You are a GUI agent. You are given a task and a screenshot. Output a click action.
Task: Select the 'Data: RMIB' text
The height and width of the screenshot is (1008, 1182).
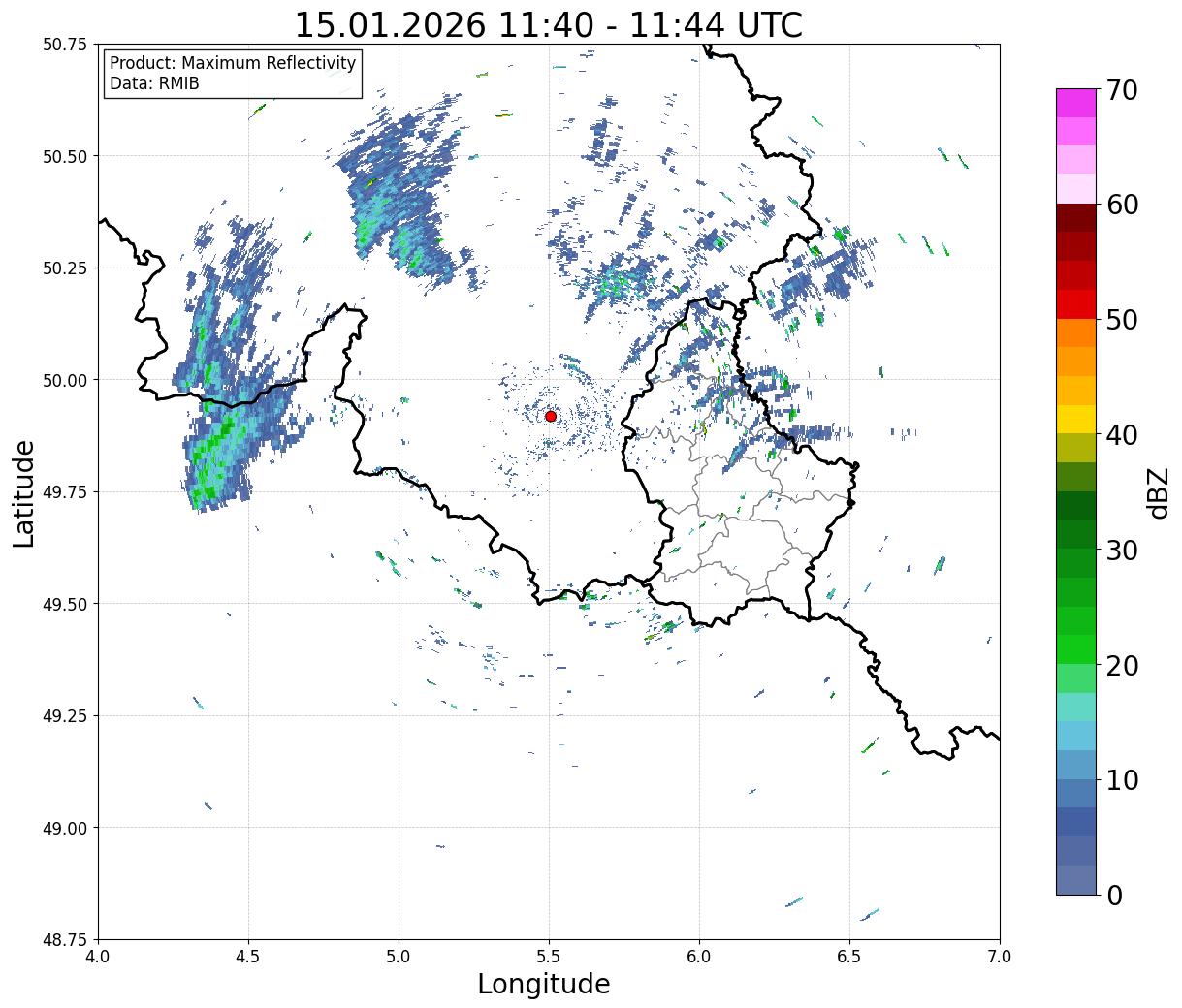click(x=154, y=83)
